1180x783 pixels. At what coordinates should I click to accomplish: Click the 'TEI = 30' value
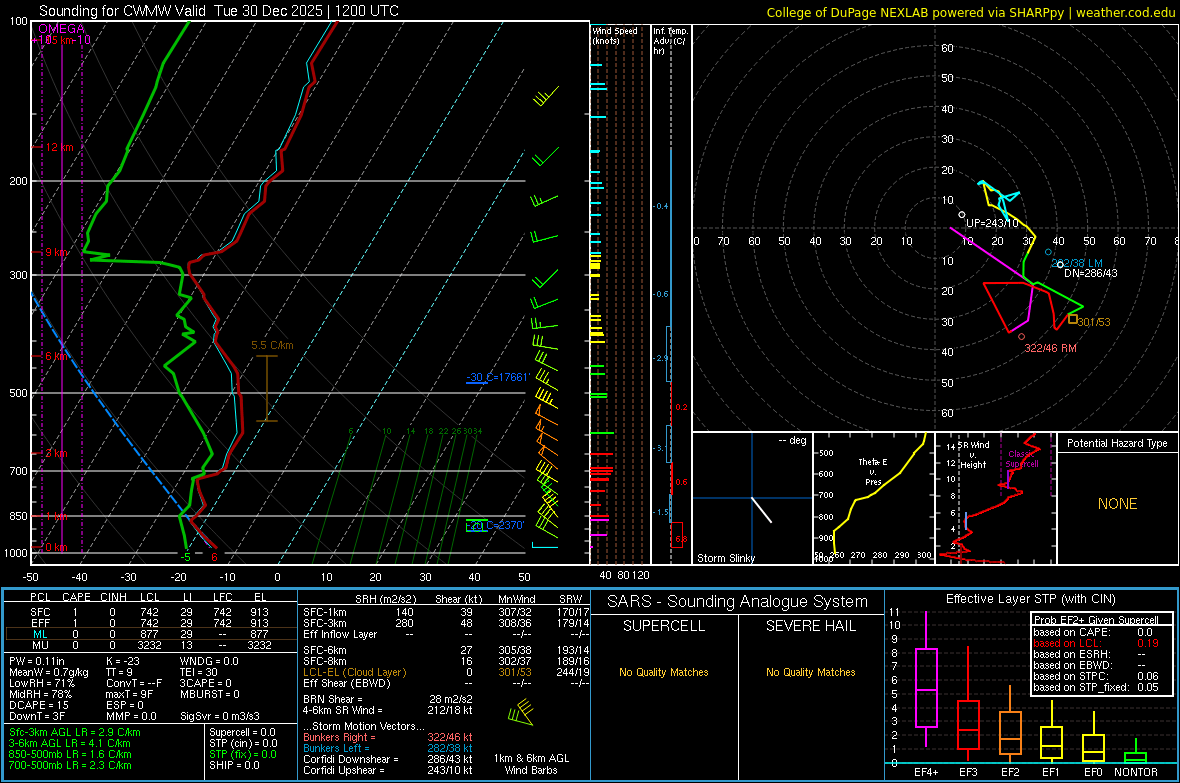tap(199, 672)
